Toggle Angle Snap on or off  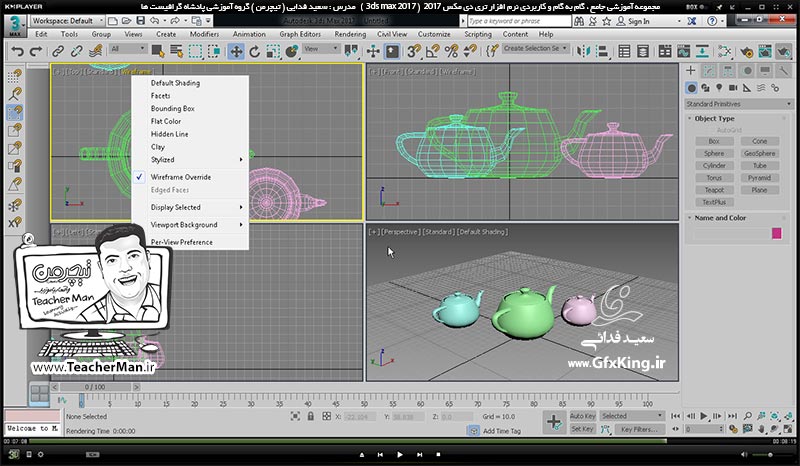tap(433, 52)
